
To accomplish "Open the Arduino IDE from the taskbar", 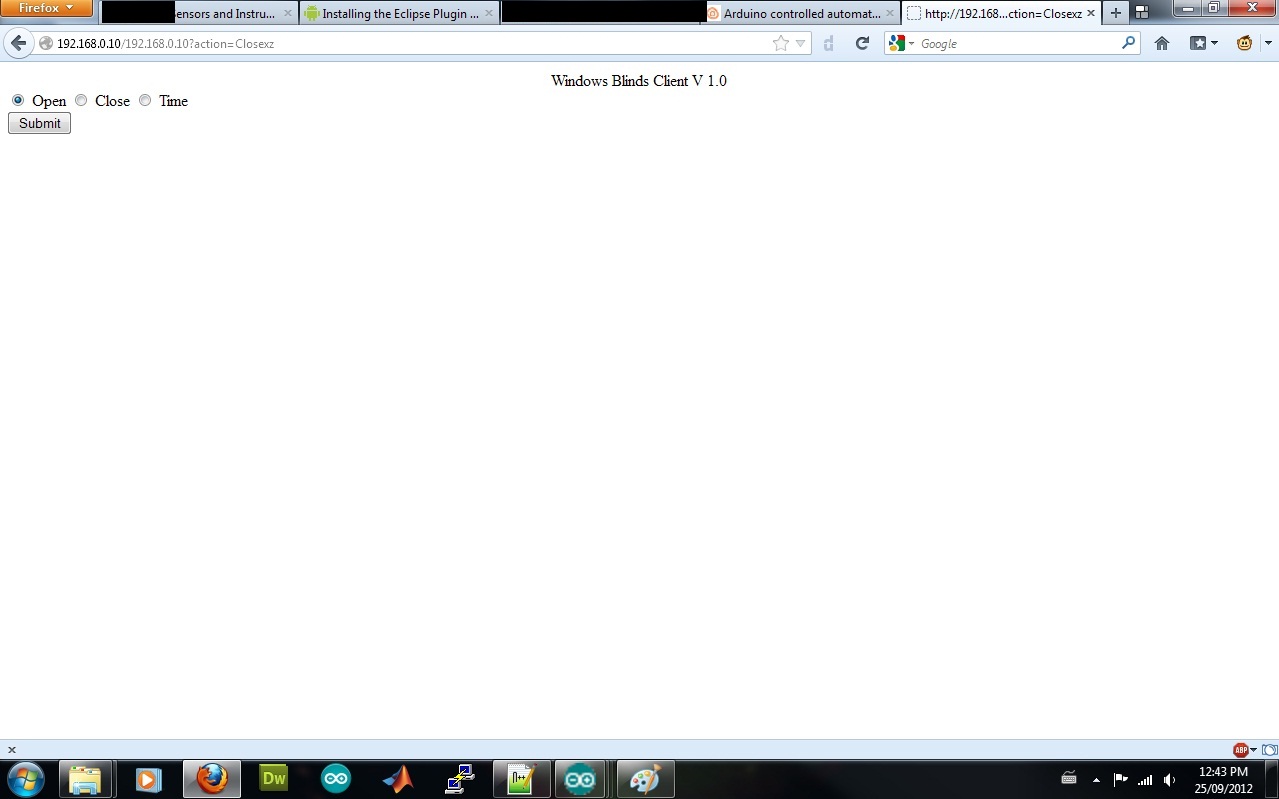I will point(336,779).
